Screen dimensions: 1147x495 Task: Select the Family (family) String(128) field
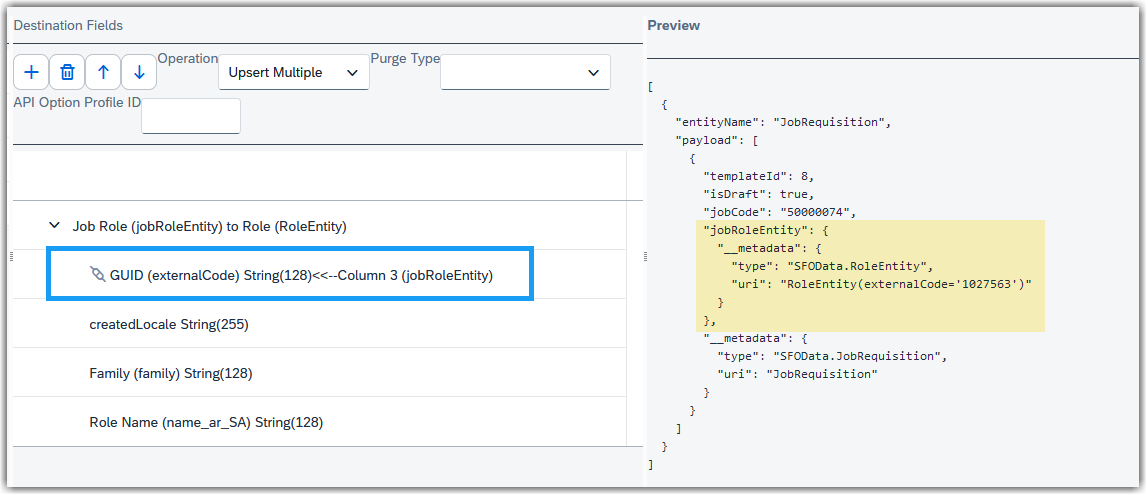point(170,374)
